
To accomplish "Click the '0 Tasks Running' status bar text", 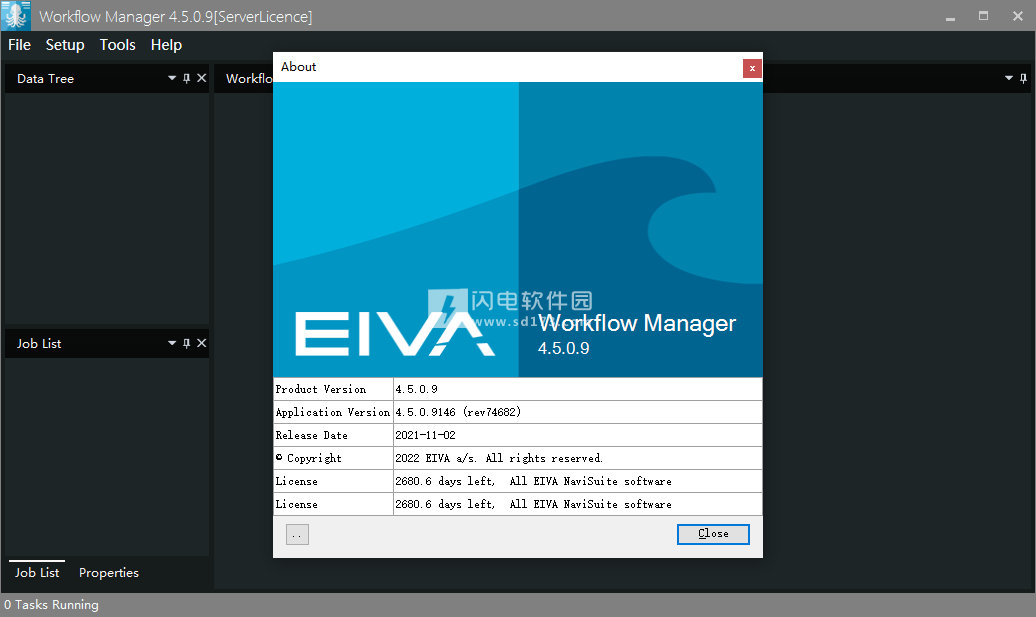I will click(x=52, y=604).
